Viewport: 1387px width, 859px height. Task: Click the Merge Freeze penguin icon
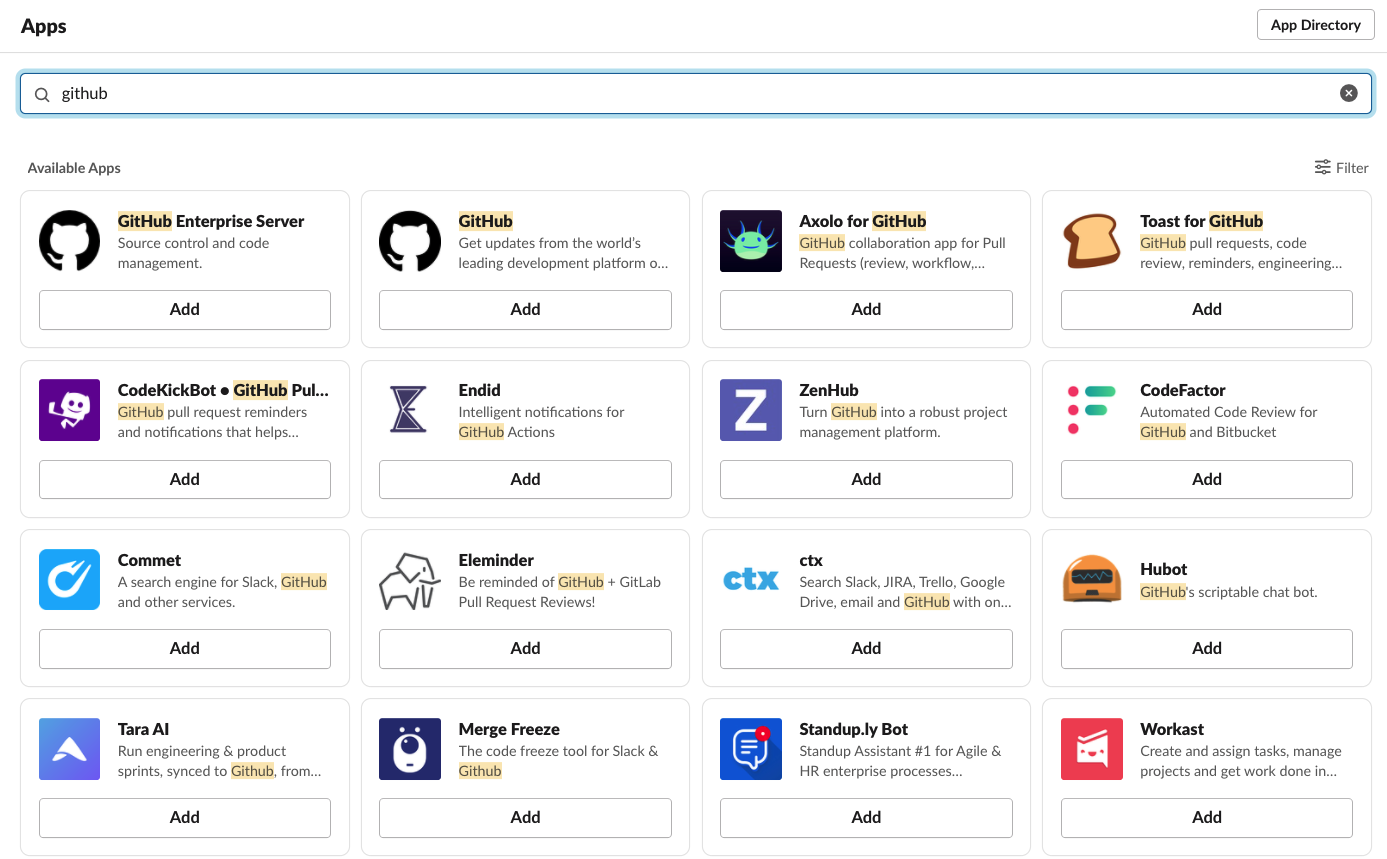pos(410,749)
